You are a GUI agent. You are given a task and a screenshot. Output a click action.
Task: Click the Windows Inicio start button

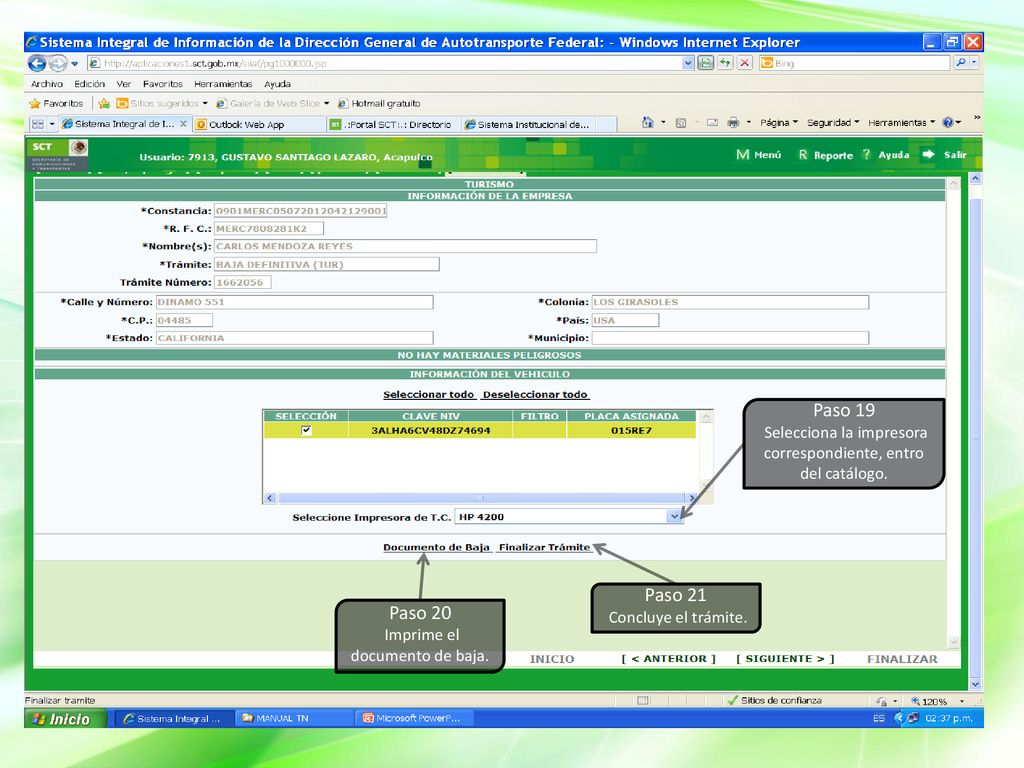[66, 719]
